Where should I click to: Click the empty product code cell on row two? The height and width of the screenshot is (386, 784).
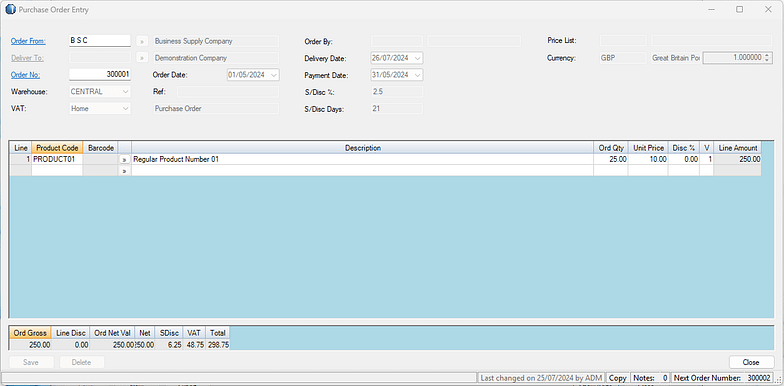pos(57,171)
